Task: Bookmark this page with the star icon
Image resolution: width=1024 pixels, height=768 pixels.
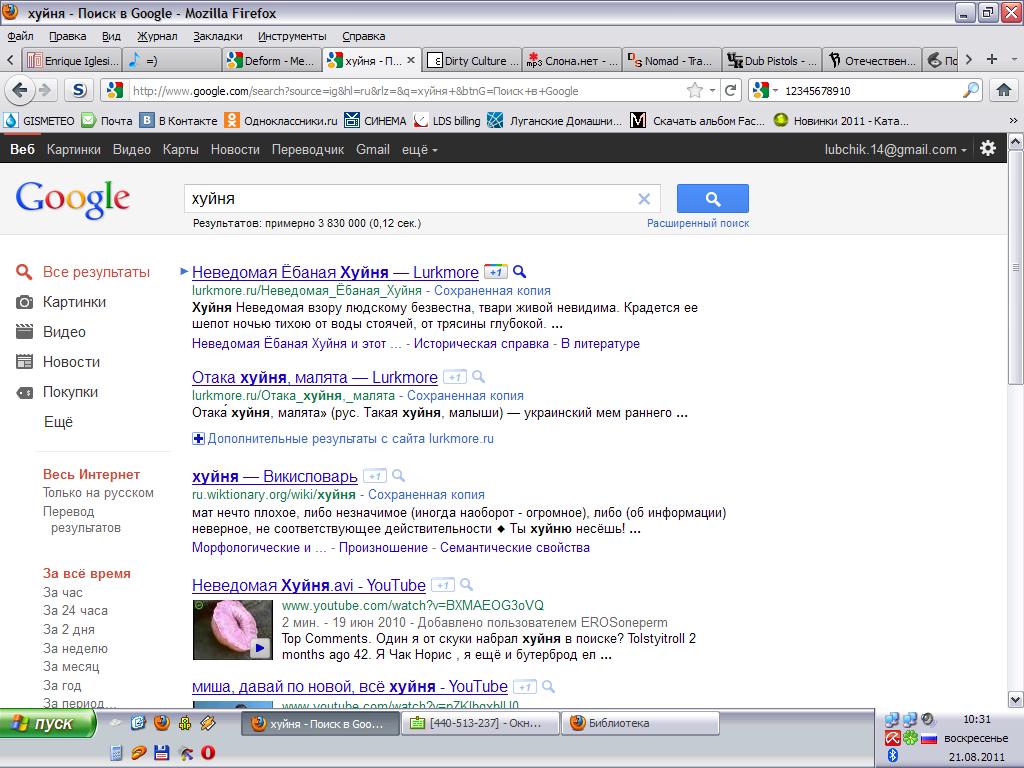Action: [x=695, y=90]
